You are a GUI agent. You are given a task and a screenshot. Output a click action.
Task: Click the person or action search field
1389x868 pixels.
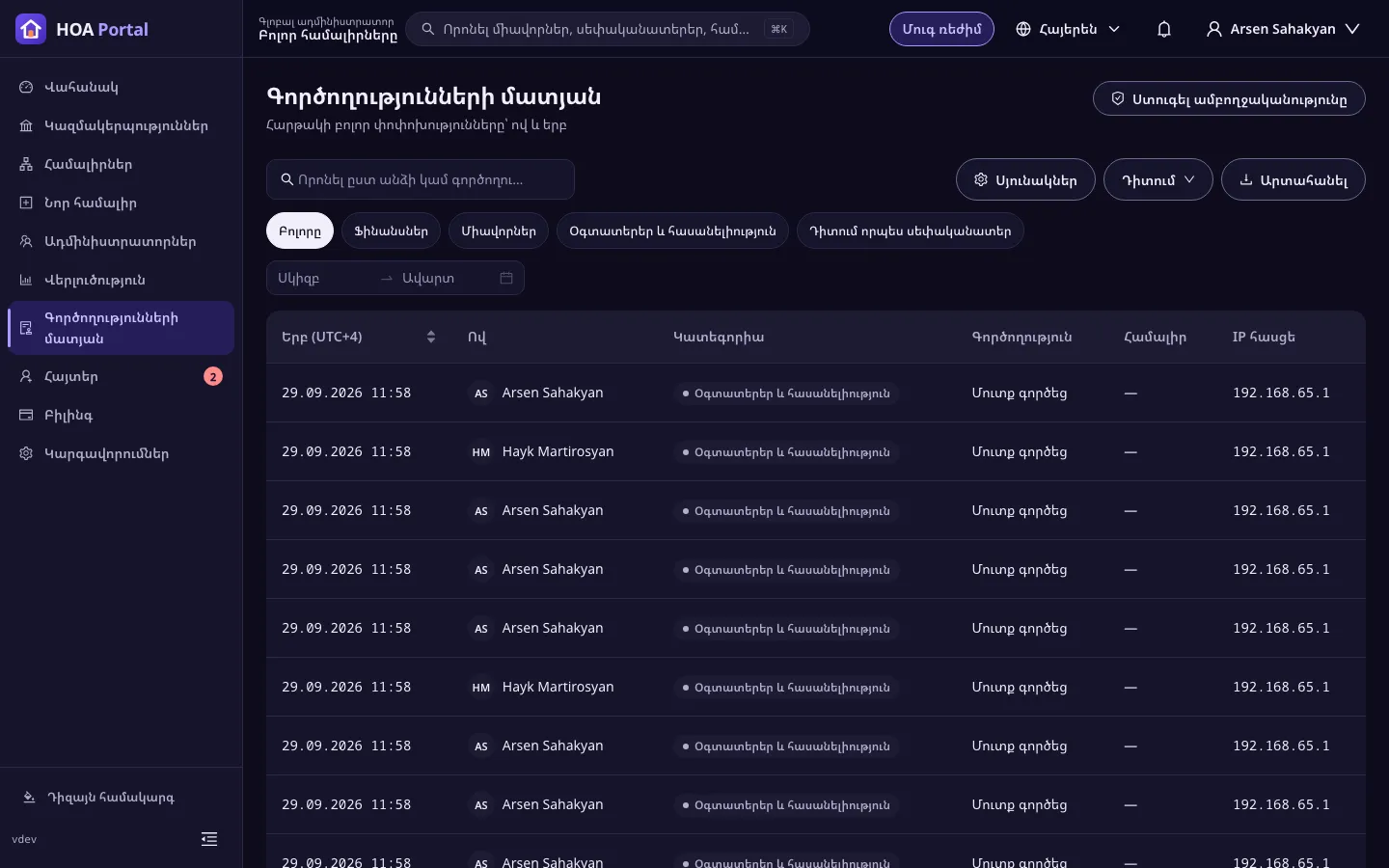click(x=421, y=179)
